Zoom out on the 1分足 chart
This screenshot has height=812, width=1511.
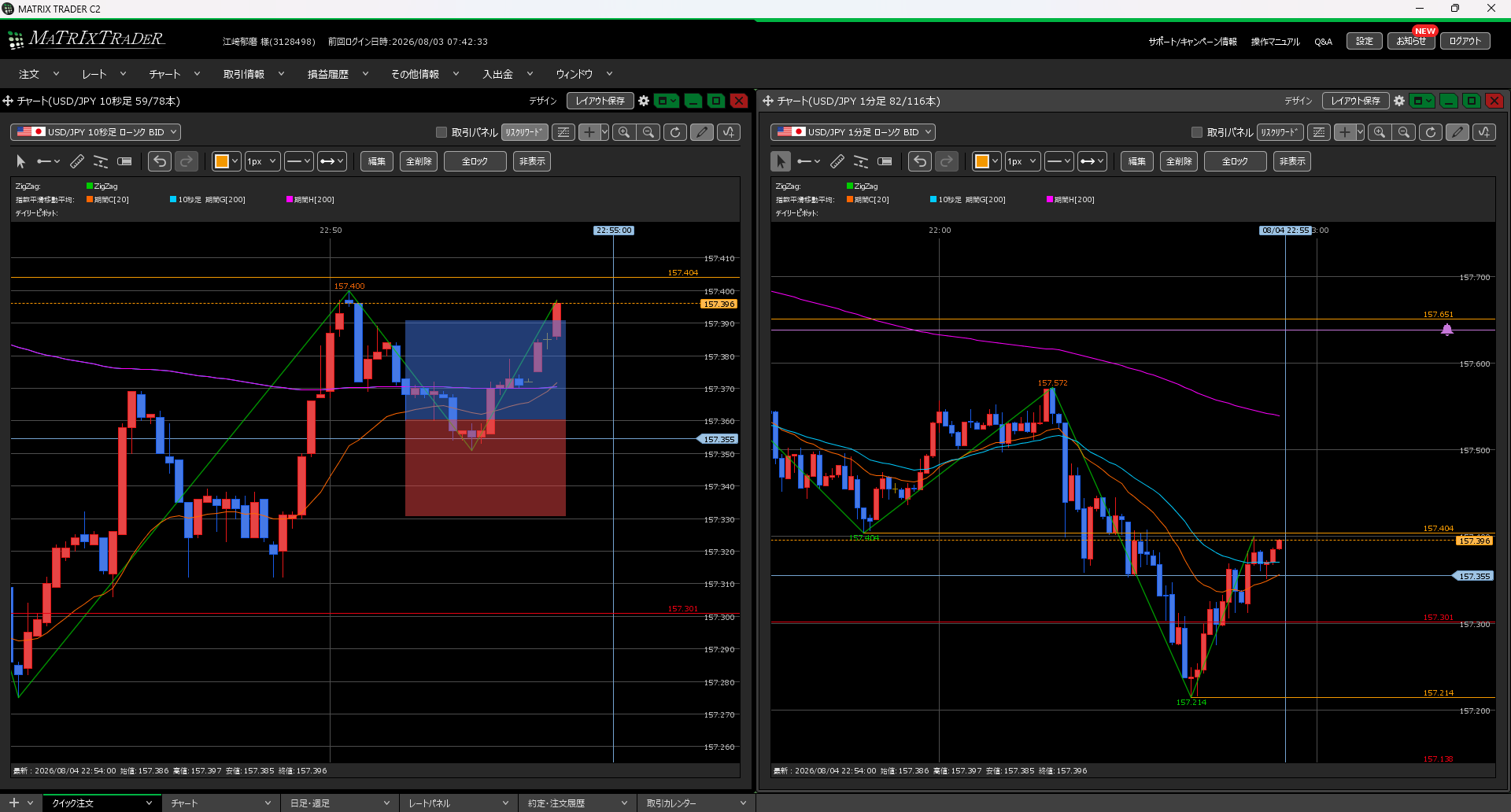pyautogui.click(x=1404, y=132)
